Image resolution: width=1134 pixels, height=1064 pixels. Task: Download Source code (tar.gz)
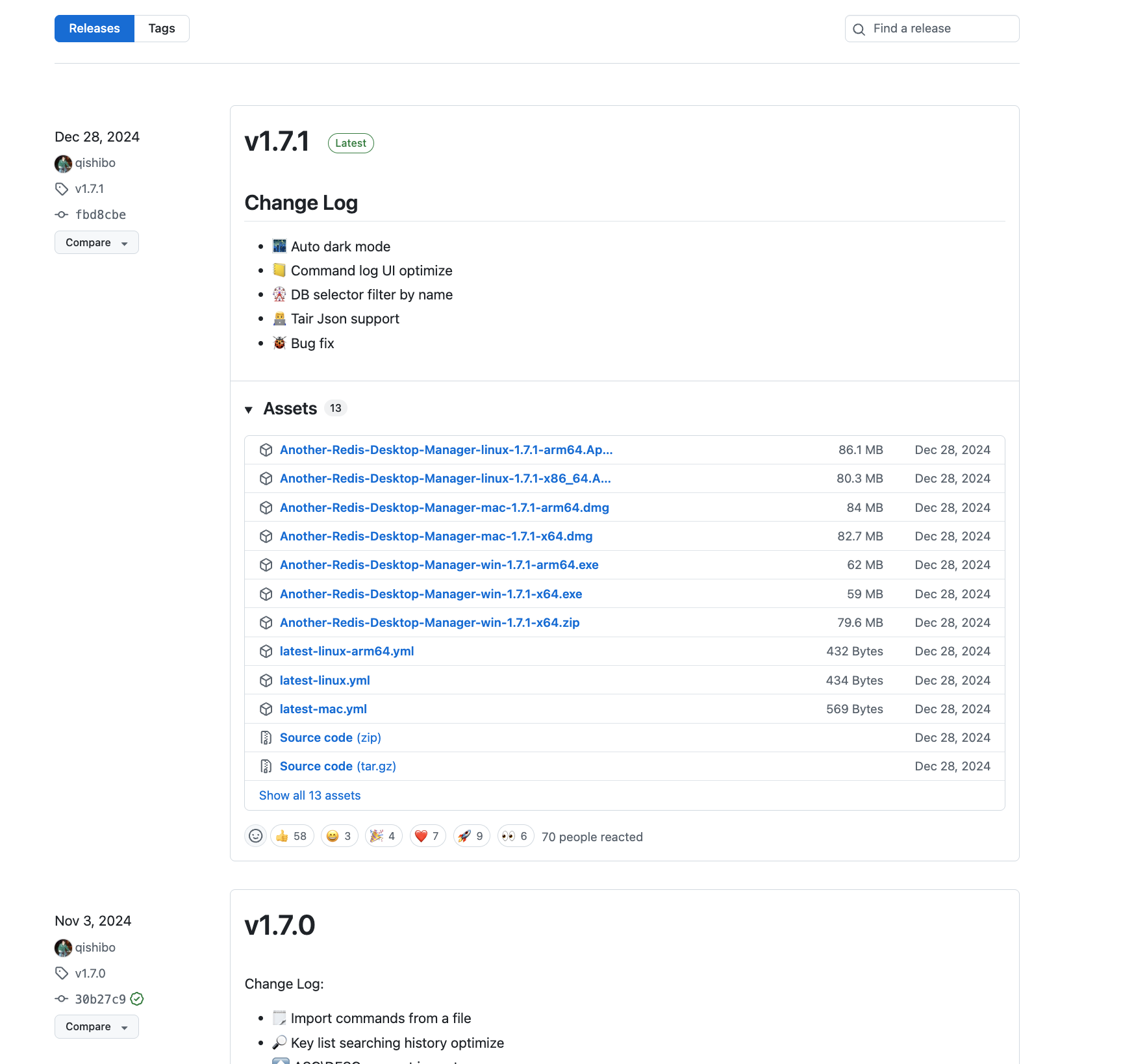pyautogui.click(x=338, y=766)
